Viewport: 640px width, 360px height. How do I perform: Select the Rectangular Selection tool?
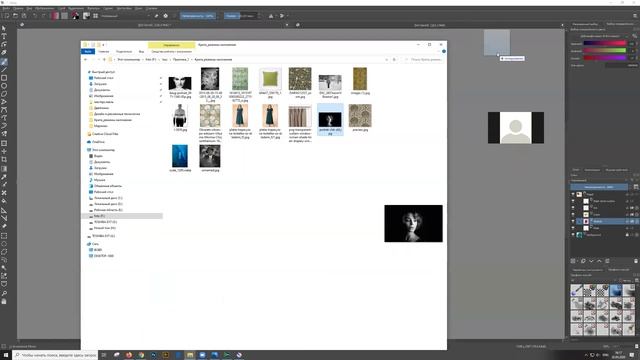coord(4,236)
